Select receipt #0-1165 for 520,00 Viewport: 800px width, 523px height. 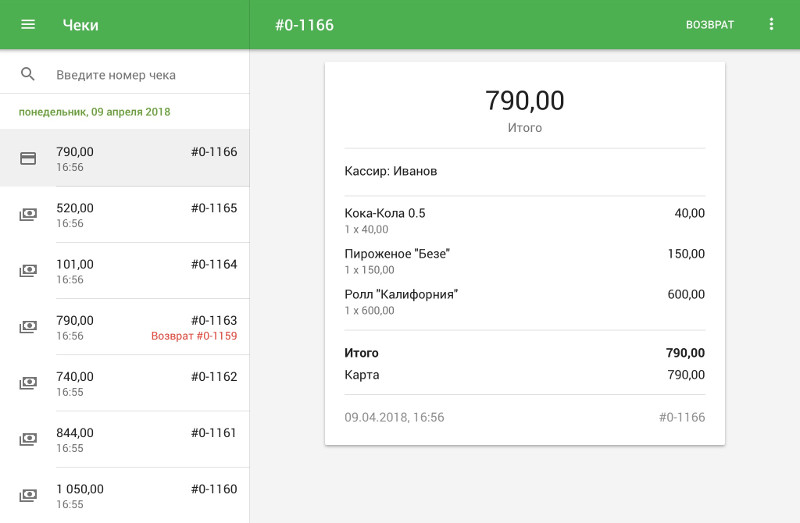(140, 214)
